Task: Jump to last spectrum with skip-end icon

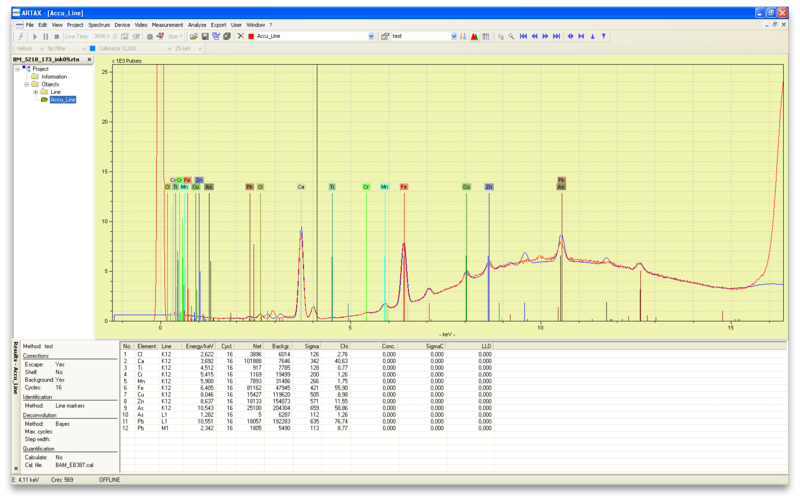Action: tap(557, 36)
